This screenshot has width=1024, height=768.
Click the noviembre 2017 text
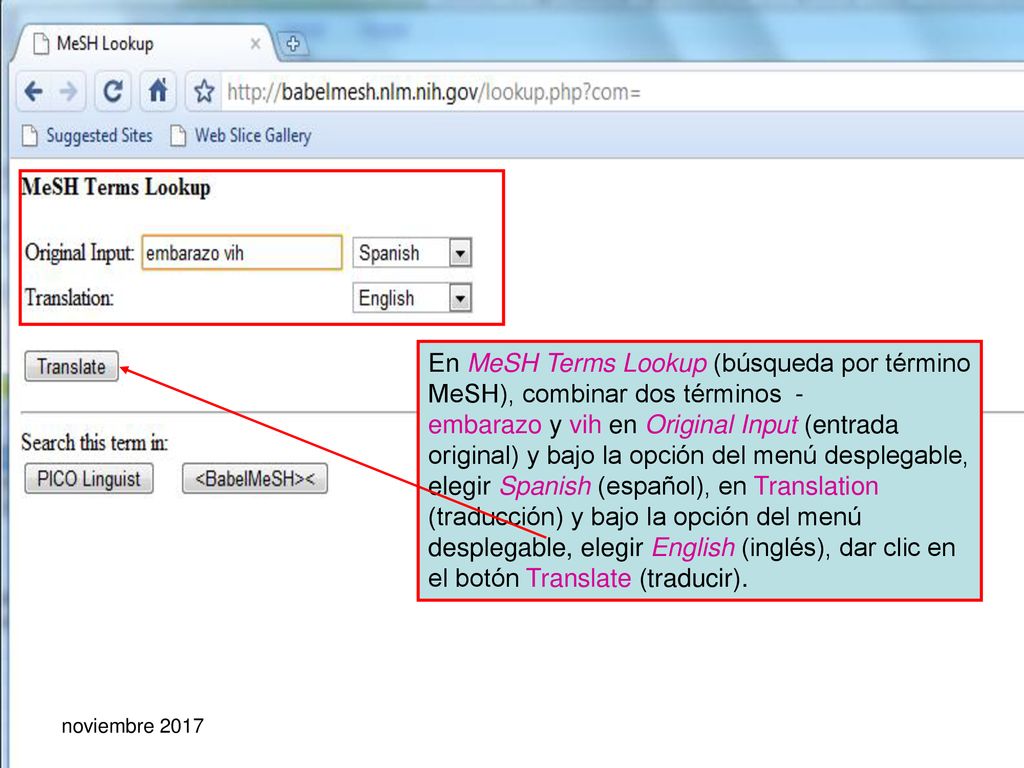(x=133, y=726)
